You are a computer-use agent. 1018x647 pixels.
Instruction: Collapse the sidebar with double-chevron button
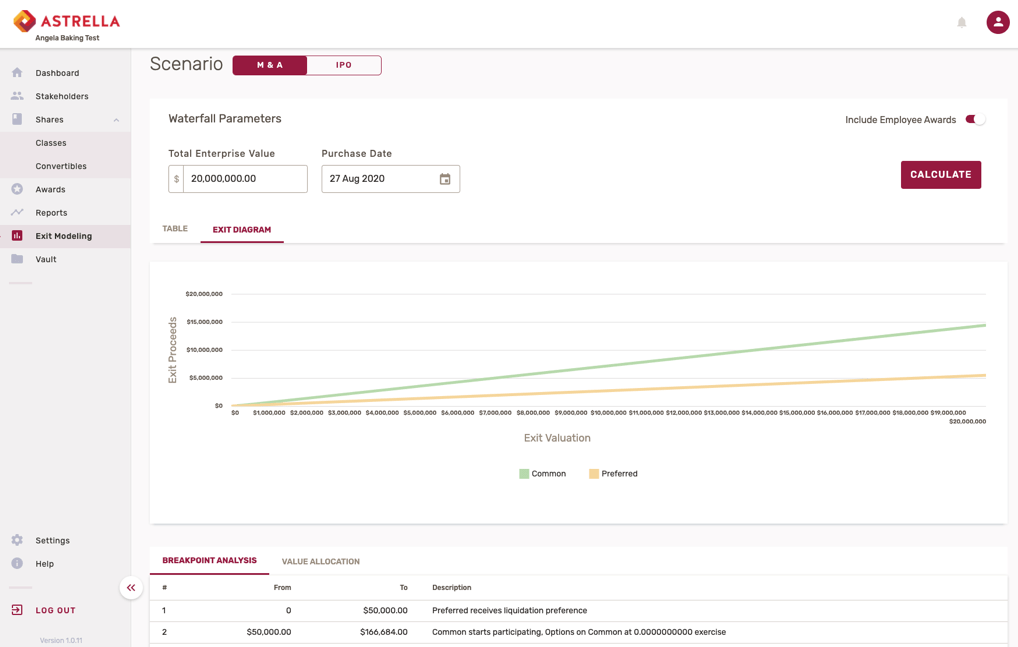[131, 588]
